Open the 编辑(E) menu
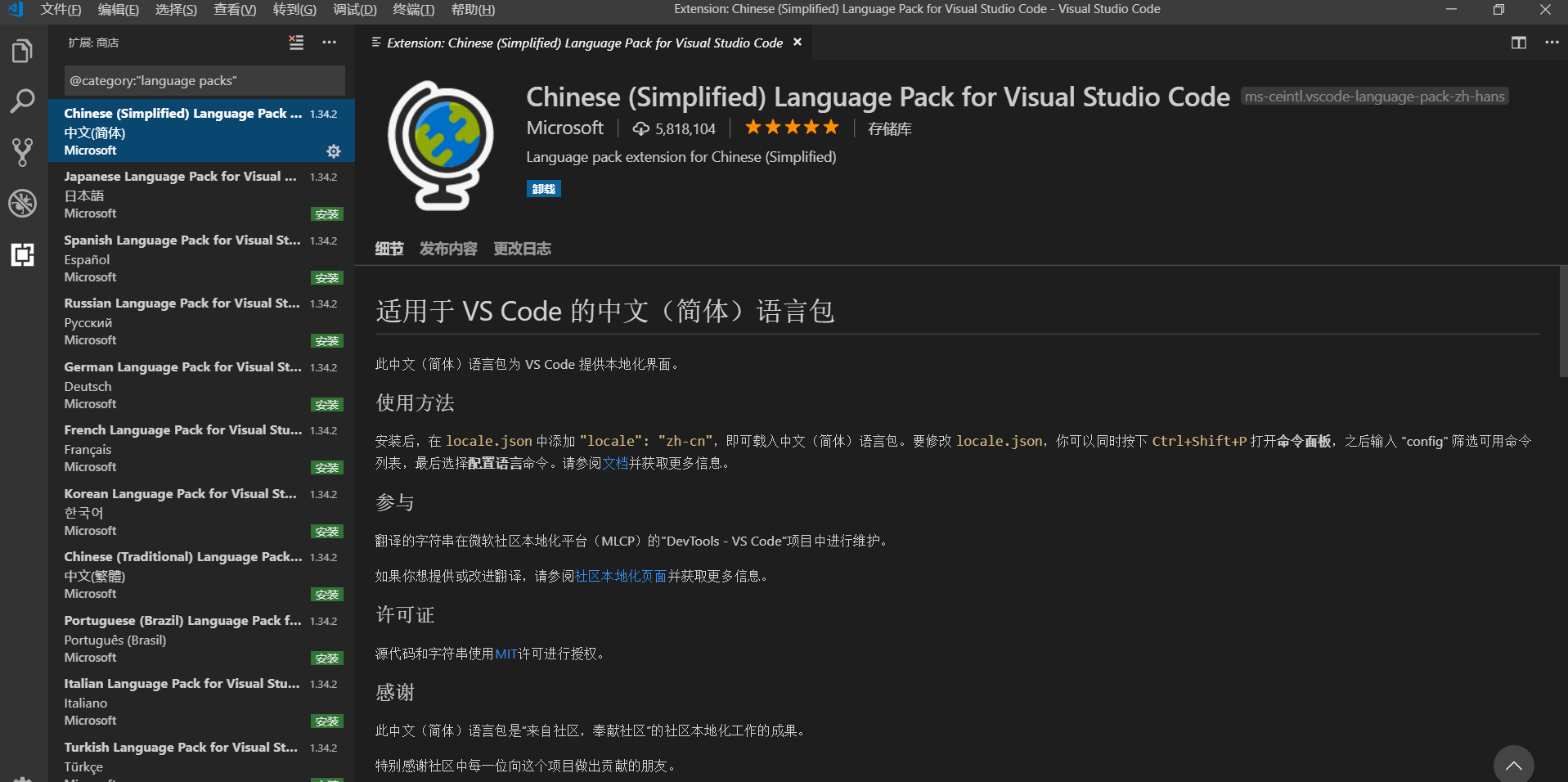Image resolution: width=1568 pixels, height=782 pixels. click(118, 10)
